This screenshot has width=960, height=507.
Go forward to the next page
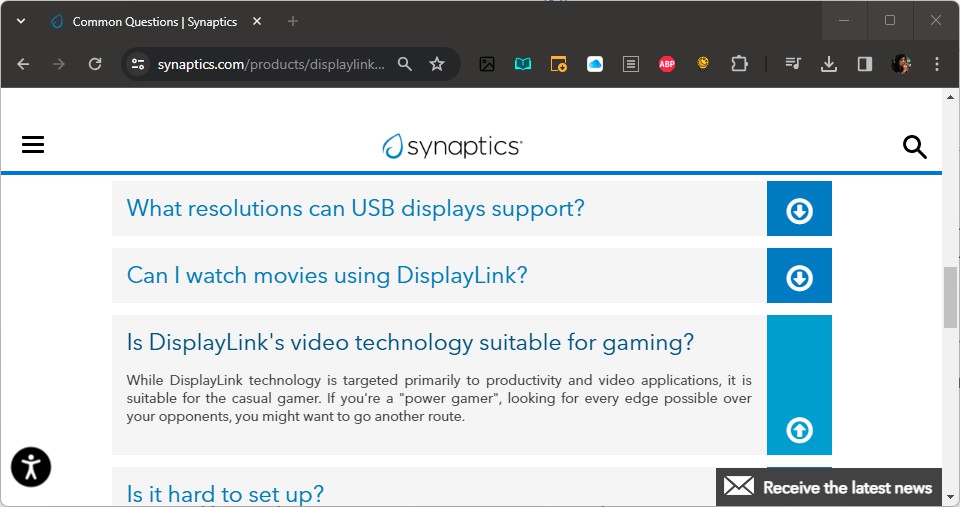[x=59, y=64]
